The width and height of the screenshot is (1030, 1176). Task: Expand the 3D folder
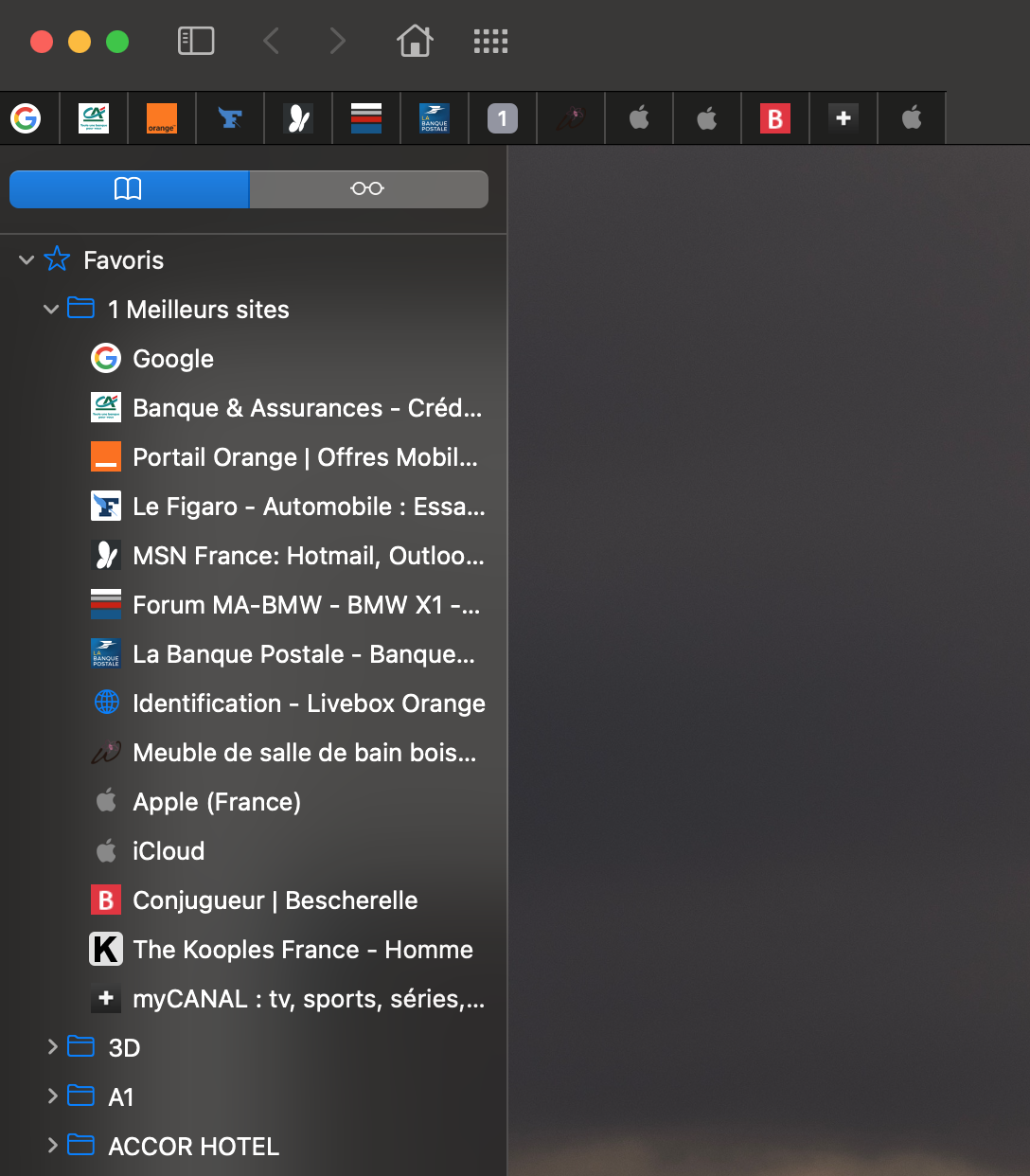[52, 1046]
